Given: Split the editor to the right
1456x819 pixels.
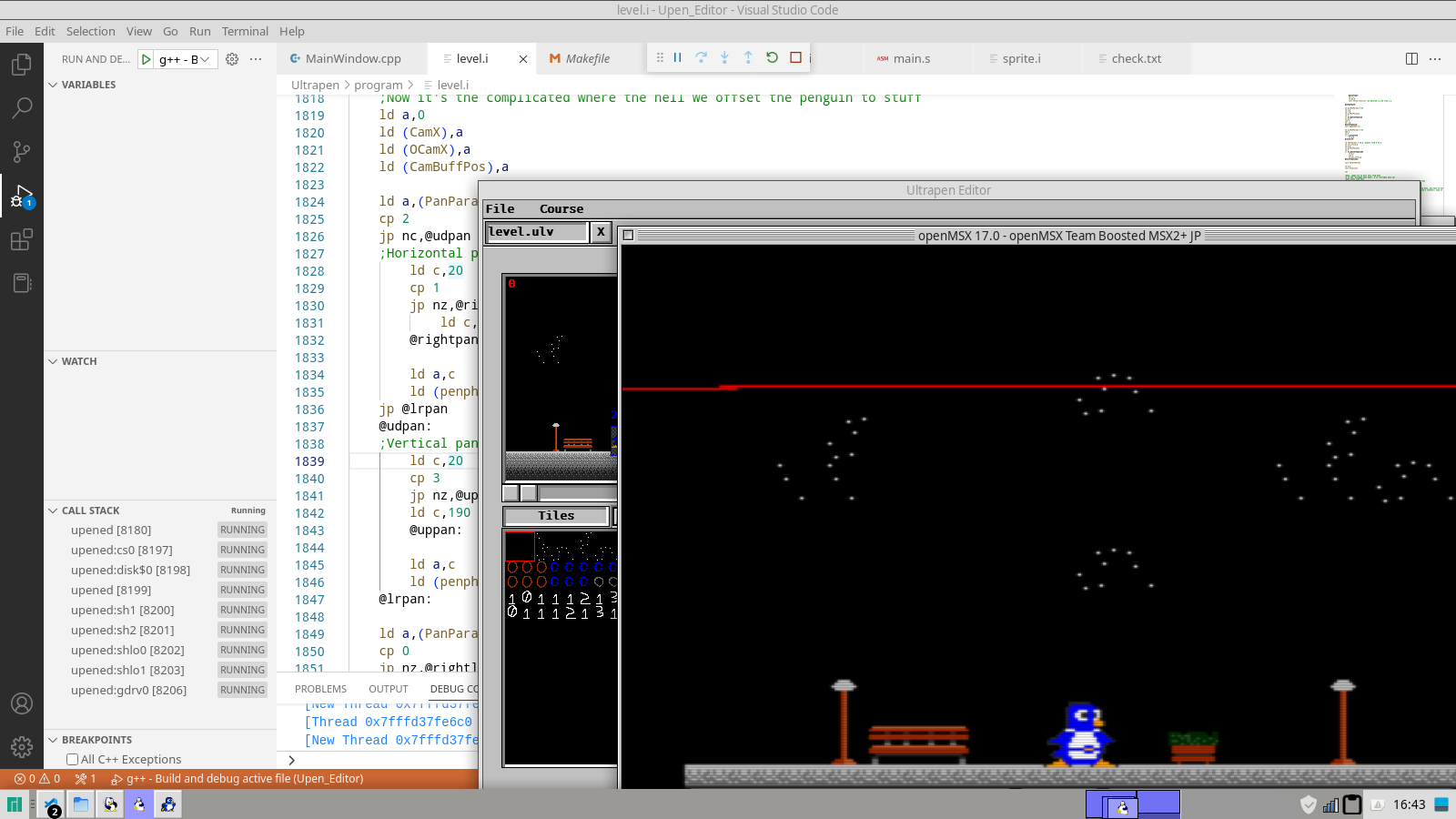Looking at the screenshot, I should pos(1411,58).
